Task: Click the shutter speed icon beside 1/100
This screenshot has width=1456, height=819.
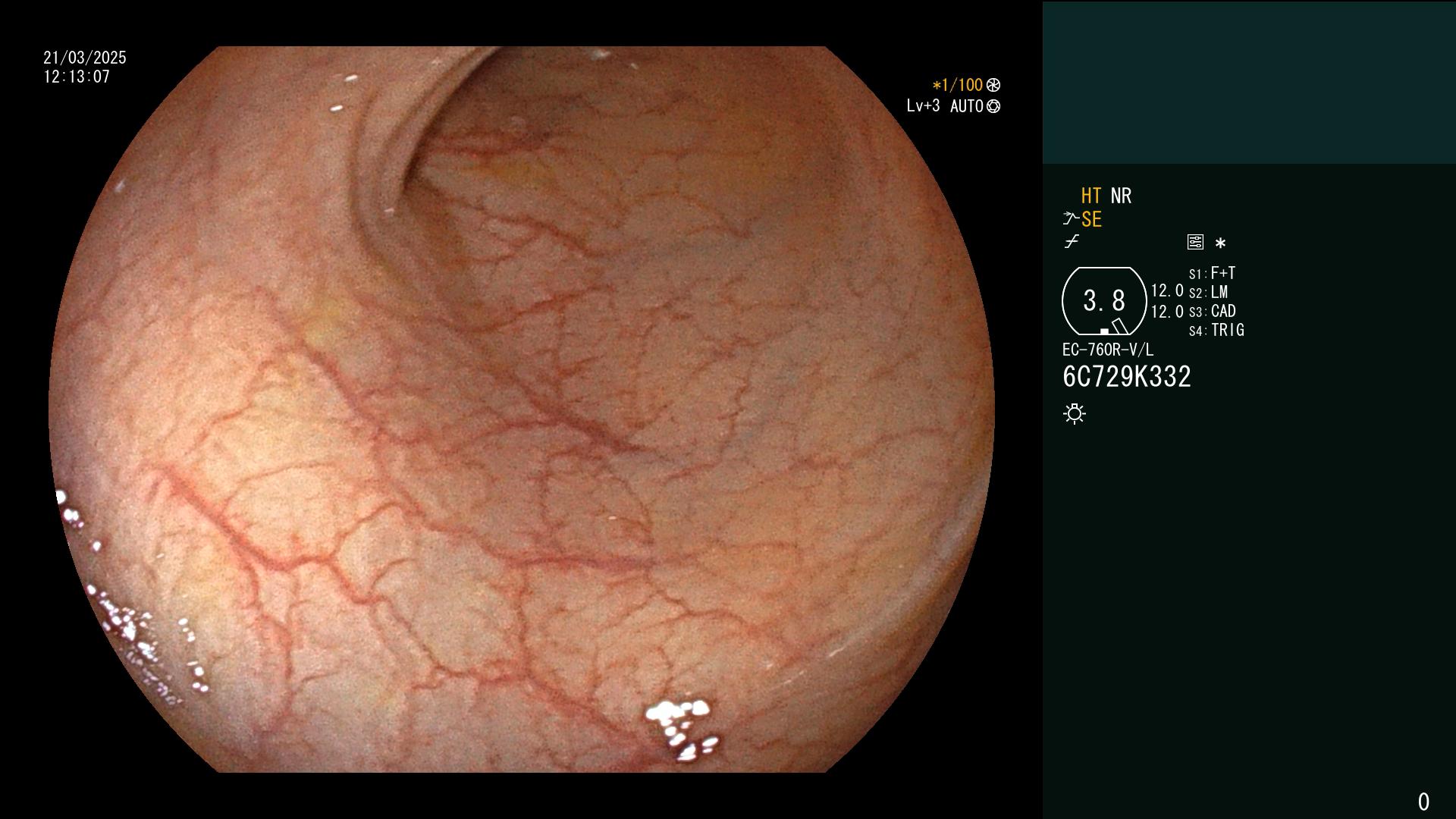Action: [x=993, y=86]
